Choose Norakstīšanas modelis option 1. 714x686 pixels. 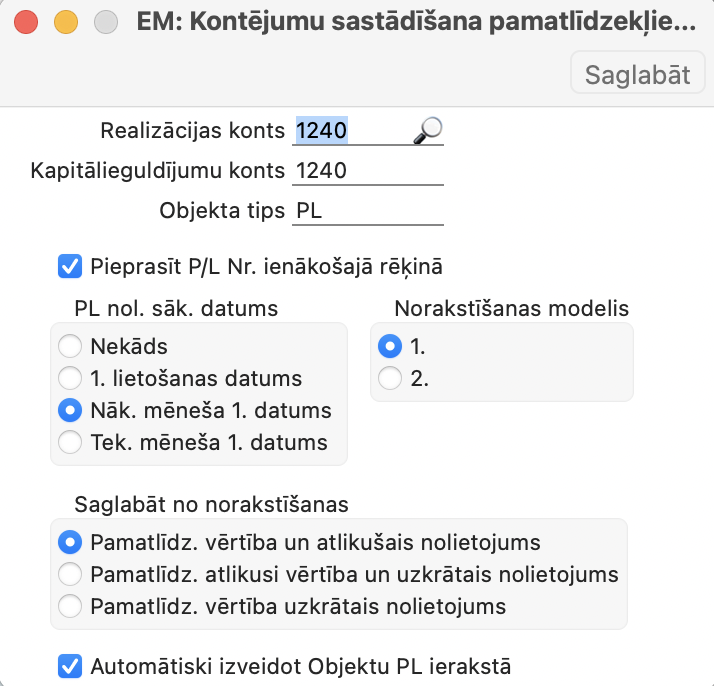390,347
